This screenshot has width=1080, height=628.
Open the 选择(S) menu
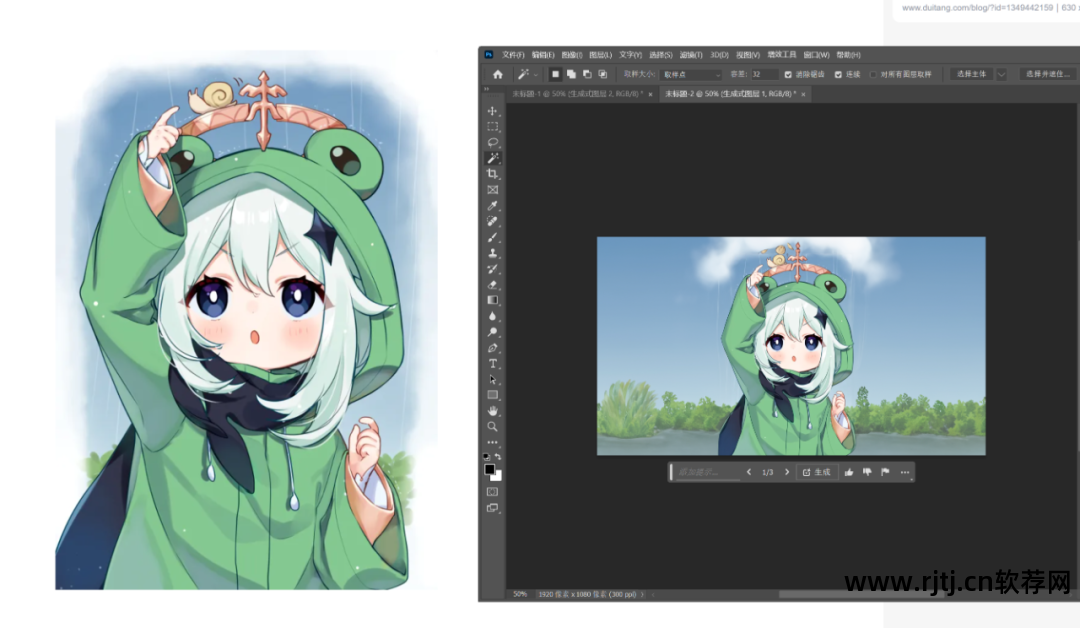[x=661, y=55]
